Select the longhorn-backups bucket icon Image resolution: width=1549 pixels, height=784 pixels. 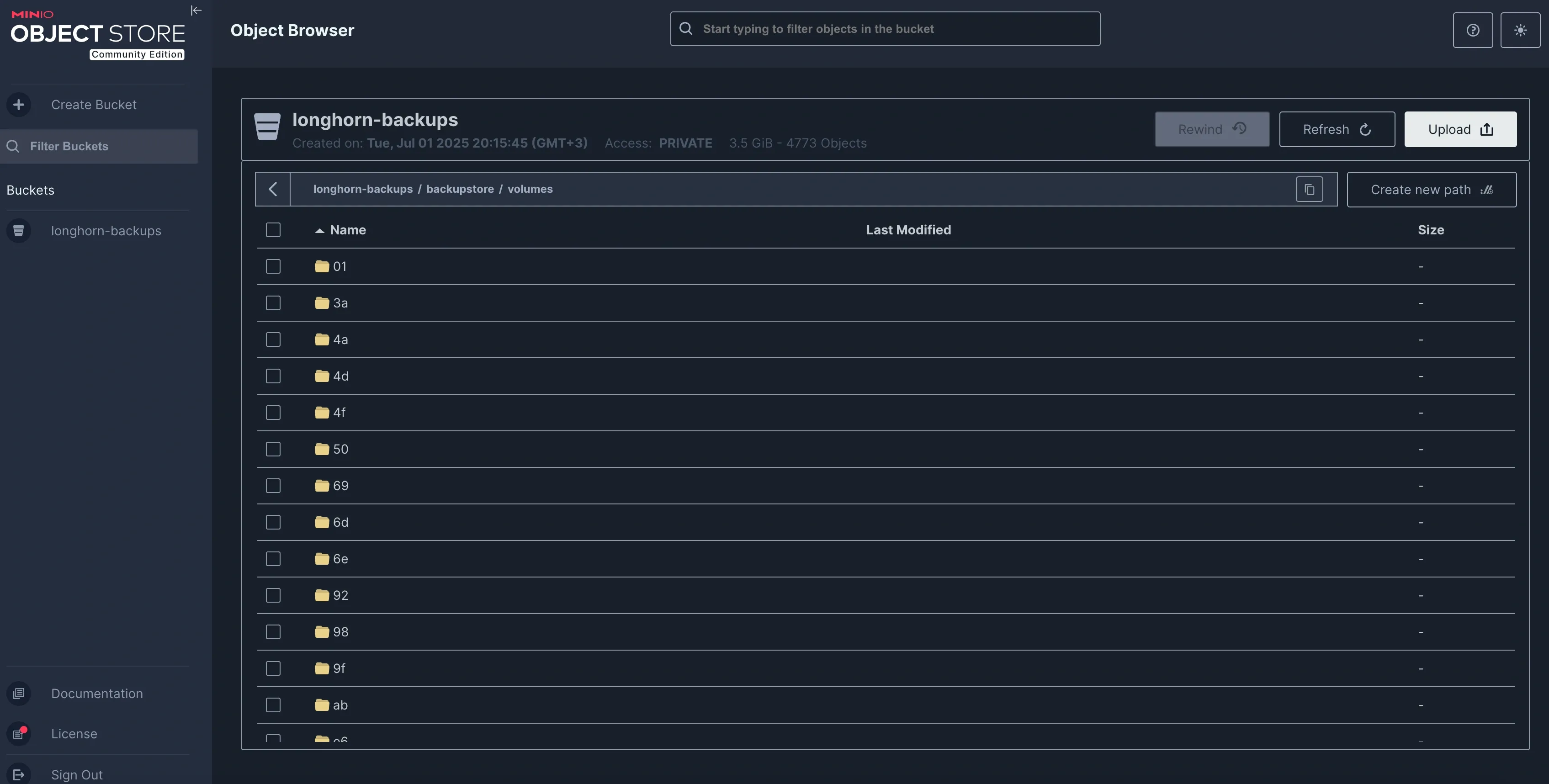click(x=19, y=230)
